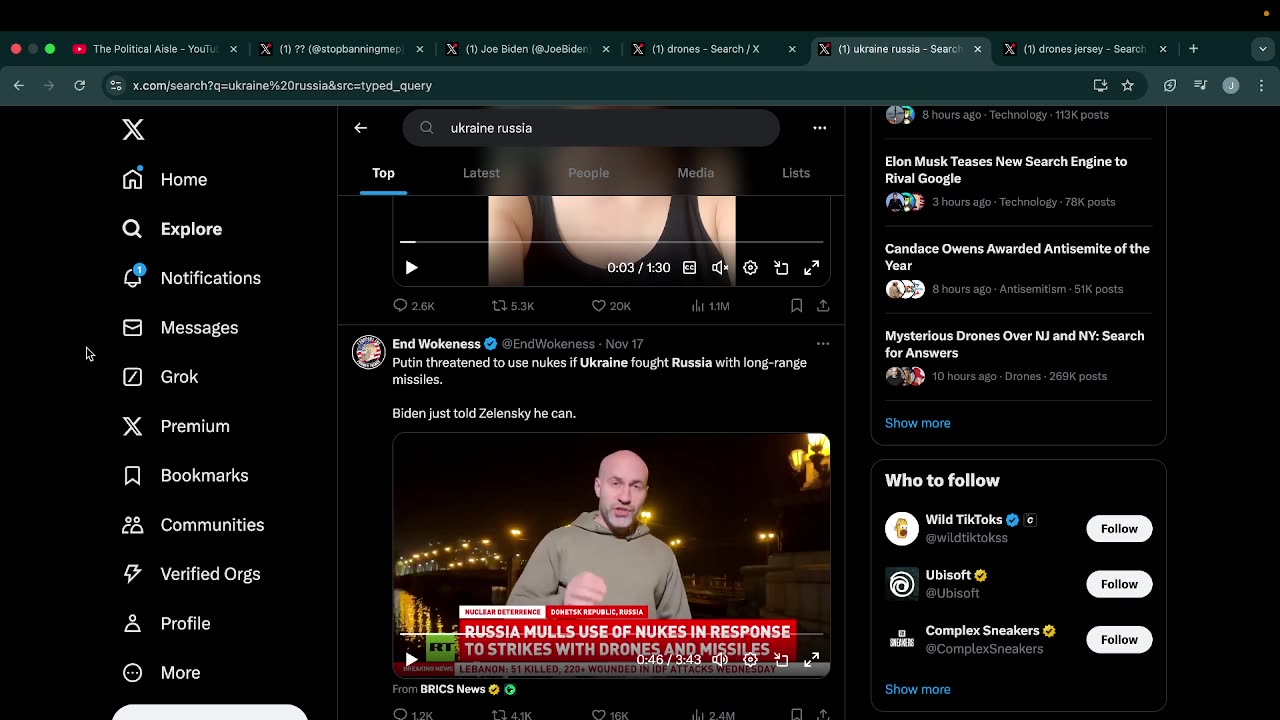This screenshot has height=720, width=1280.
Task: Open Chrome tab search dropdown
Action: tap(1261, 49)
